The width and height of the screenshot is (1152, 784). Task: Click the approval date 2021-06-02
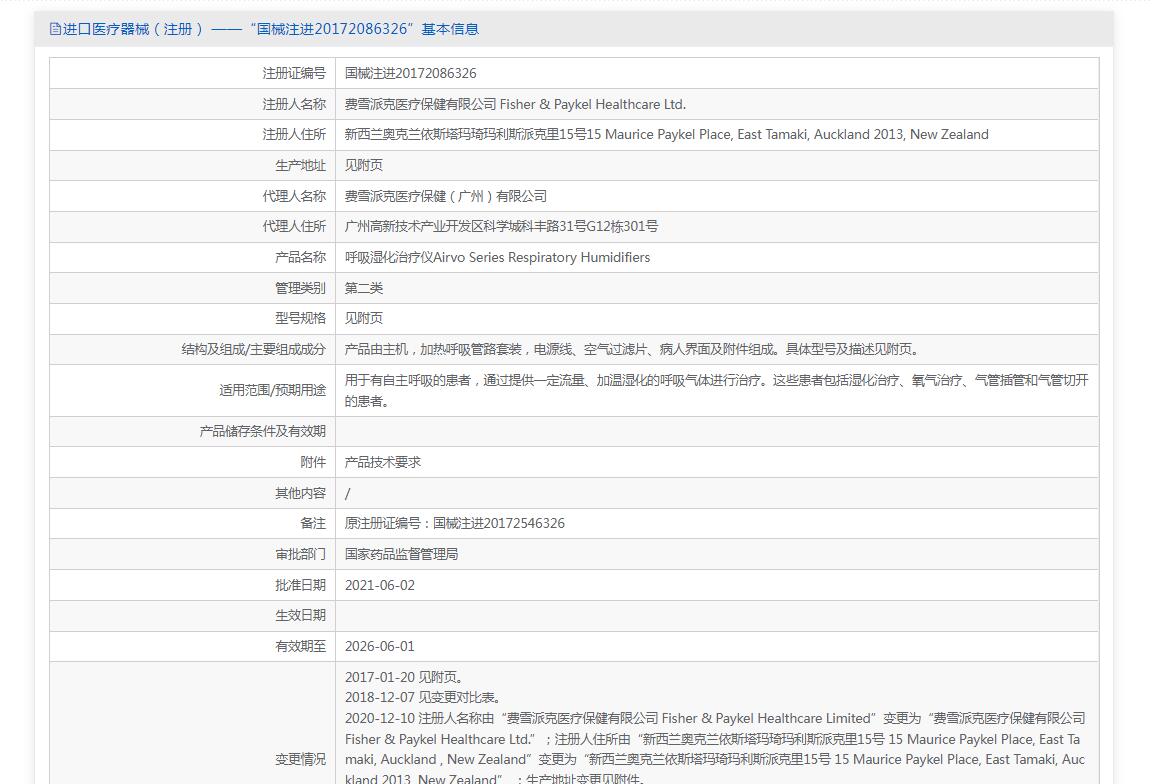[x=379, y=585]
